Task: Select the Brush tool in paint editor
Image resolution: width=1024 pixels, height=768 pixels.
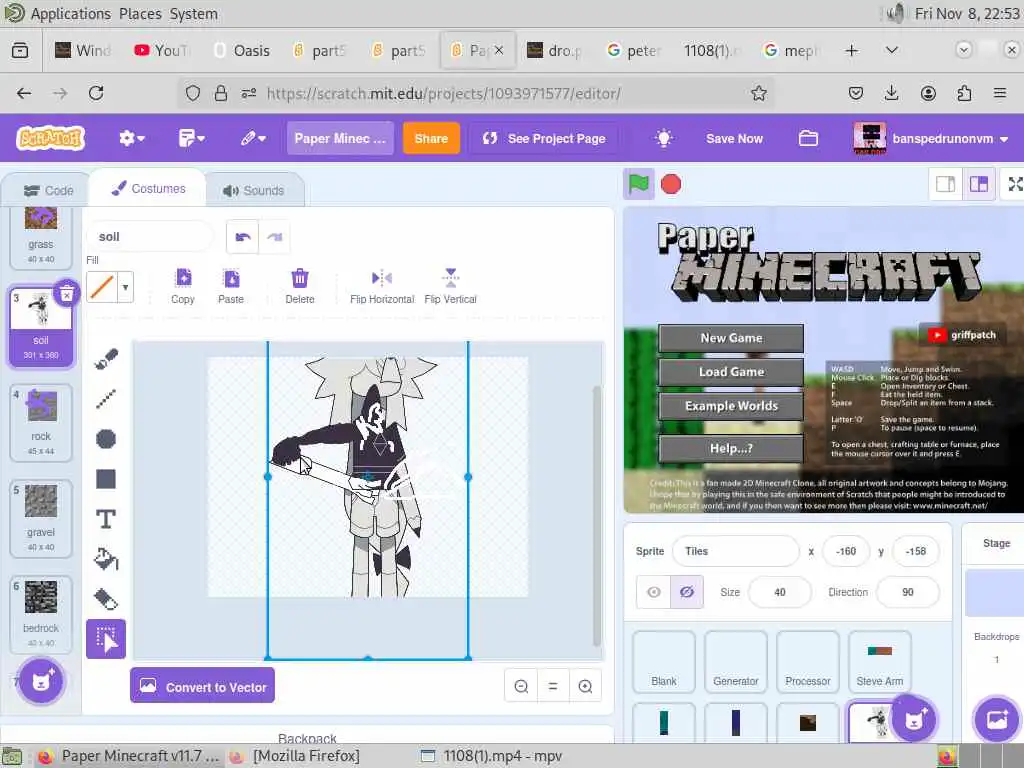Action: [106, 359]
